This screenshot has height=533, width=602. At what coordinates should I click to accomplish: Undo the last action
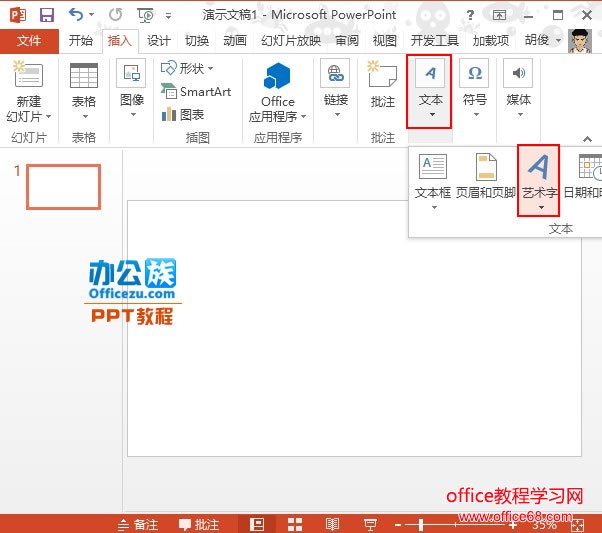pos(76,15)
